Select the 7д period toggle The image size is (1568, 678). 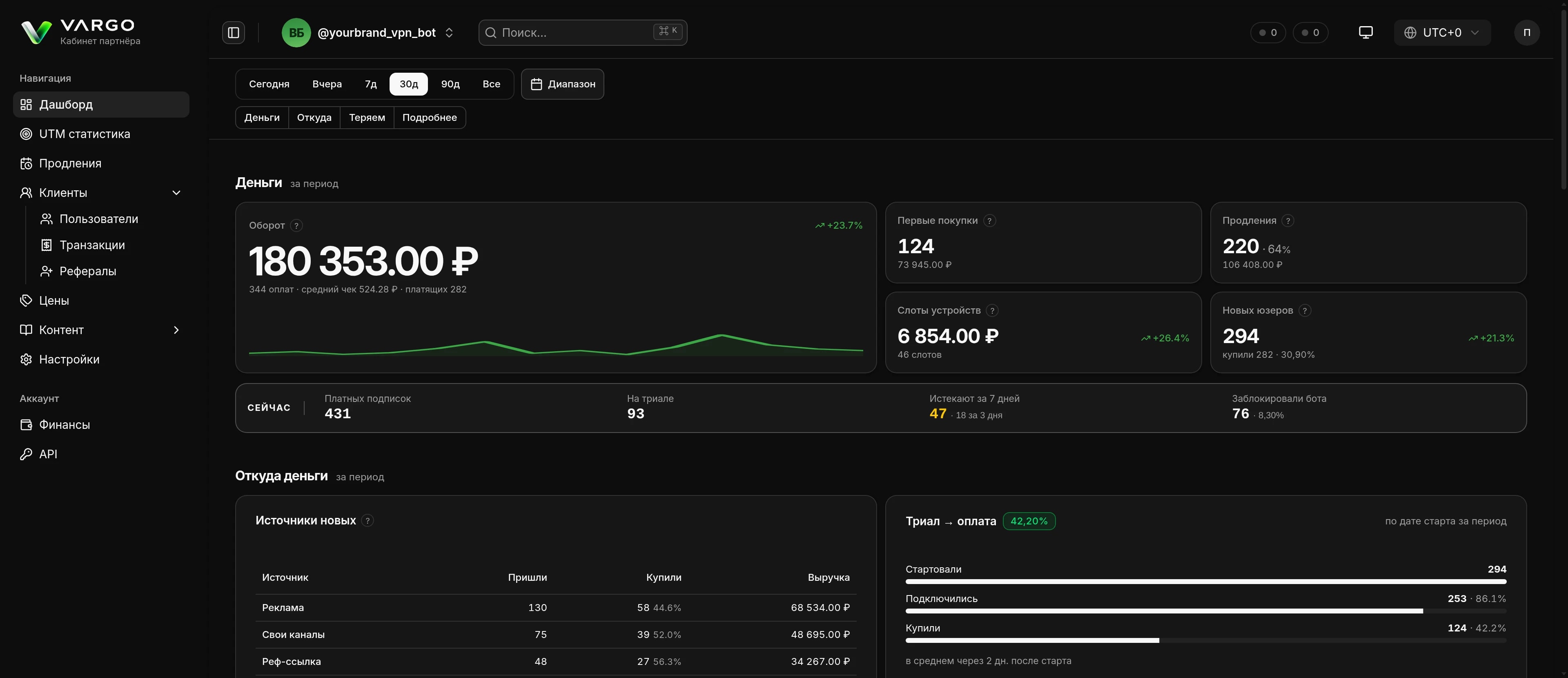pyautogui.click(x=371, y=84)
